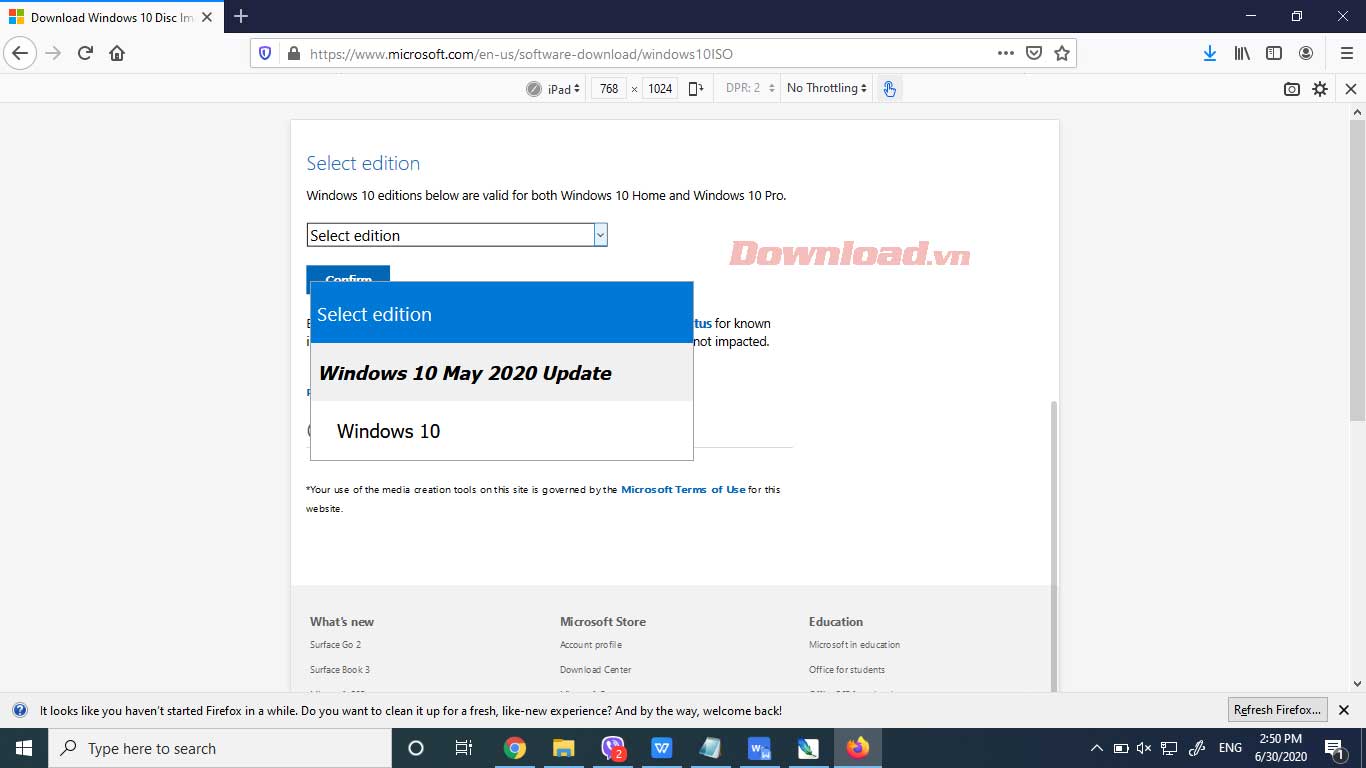Viewport: 1366px width, 768px height.
Task: Open the Library bookmarks and history
Action: coord(1242,53)
